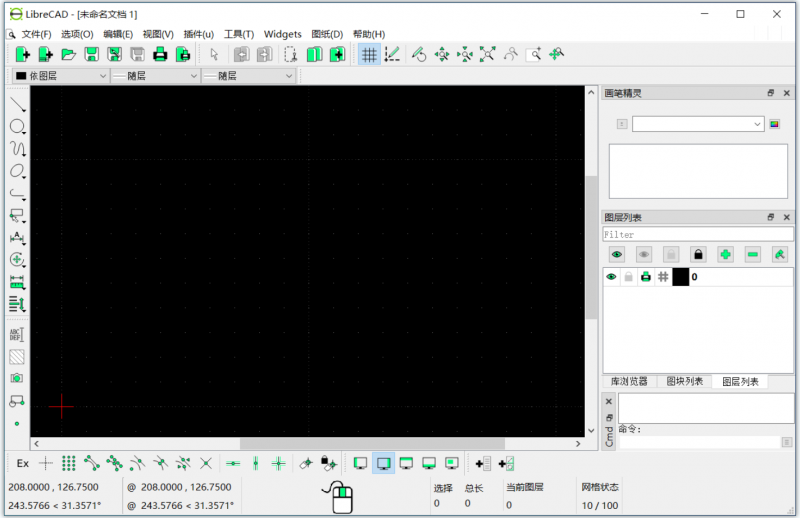Image resolution: width=800 pixels, height=518 pixels.
Task: Click Auto zoom icon
Action: 487,55
